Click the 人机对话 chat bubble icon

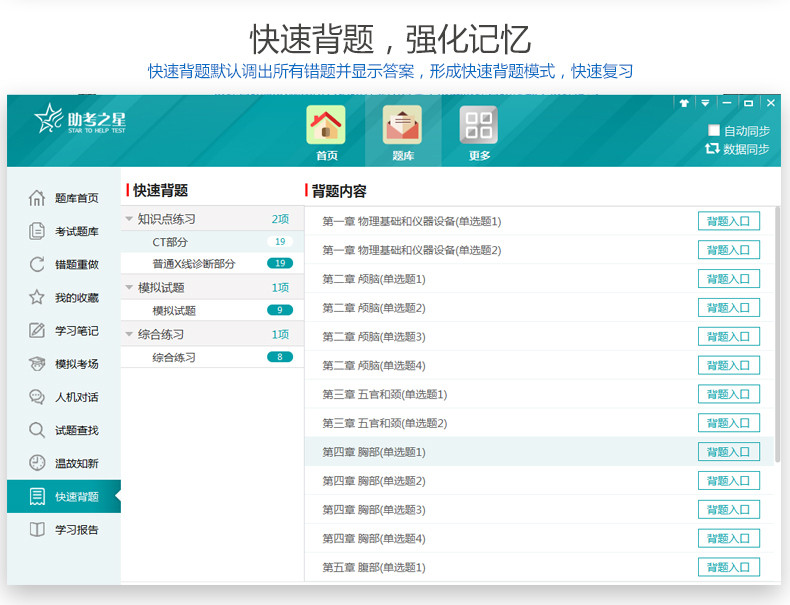click(37, 397)
